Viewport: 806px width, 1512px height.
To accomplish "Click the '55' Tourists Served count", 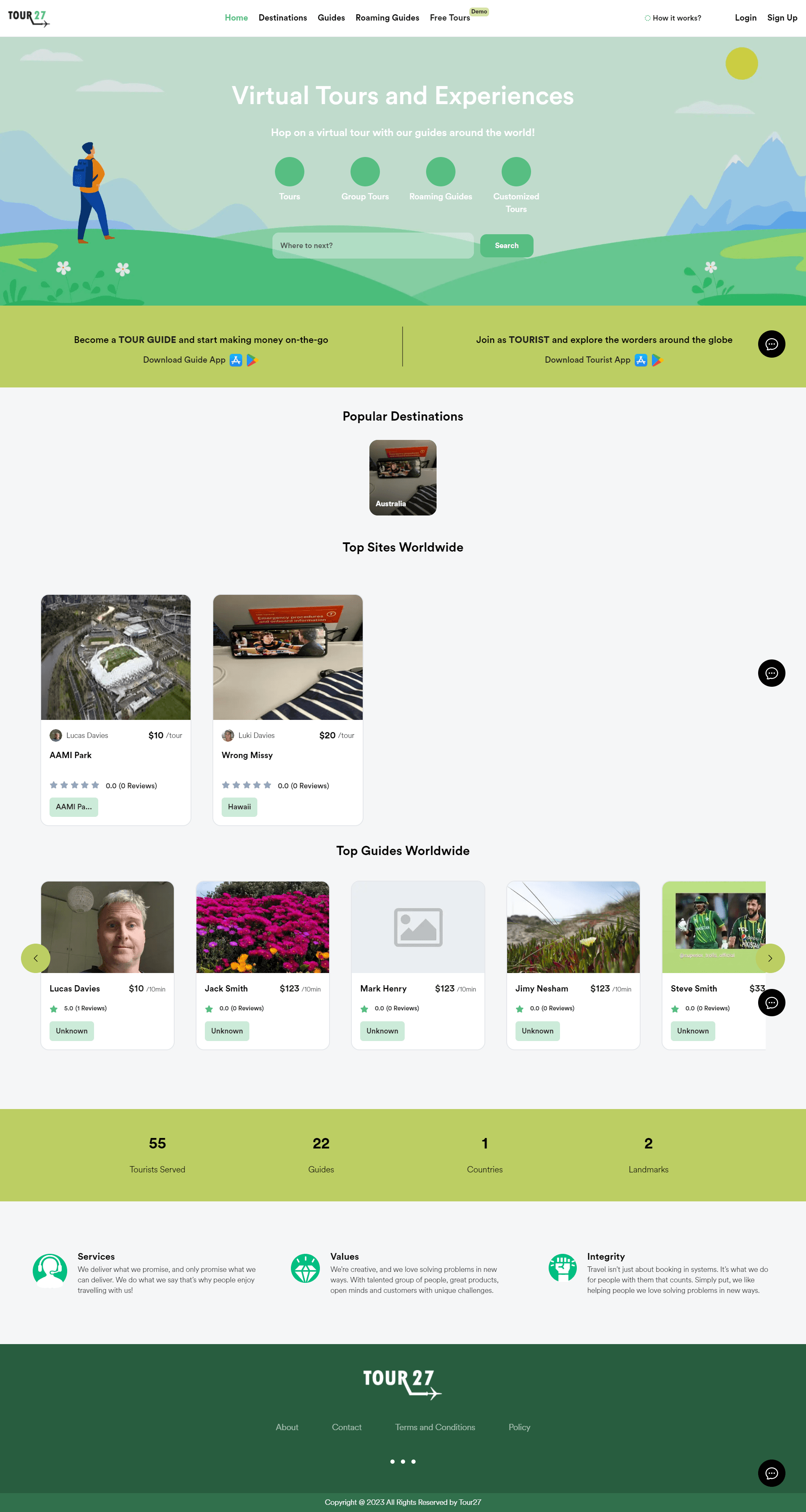I will (157, 1143).
